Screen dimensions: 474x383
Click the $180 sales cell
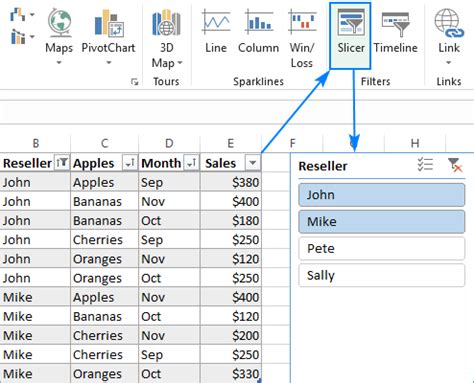231,220
